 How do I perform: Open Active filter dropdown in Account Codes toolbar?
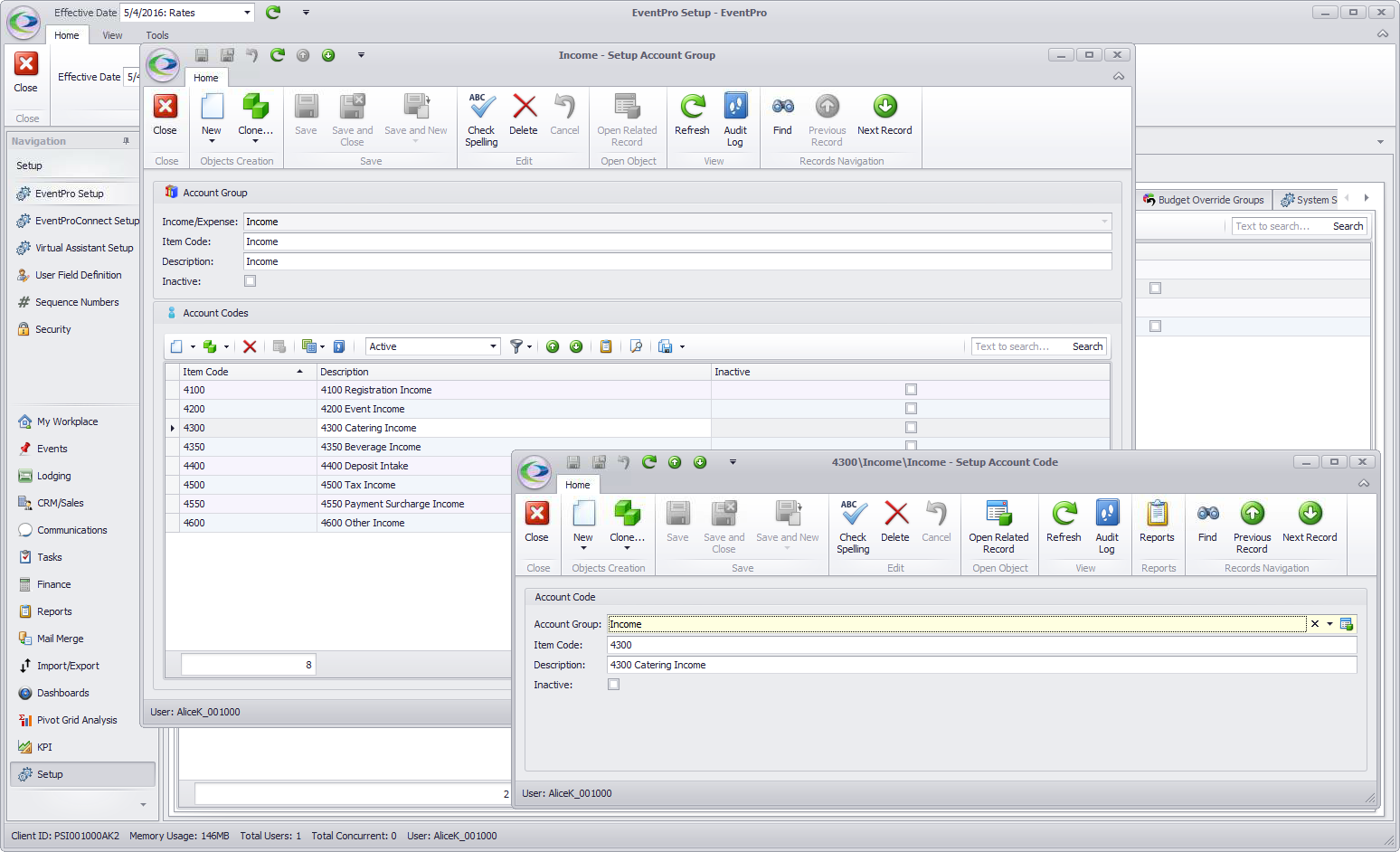pyautogui.click(x=493, y=346)
